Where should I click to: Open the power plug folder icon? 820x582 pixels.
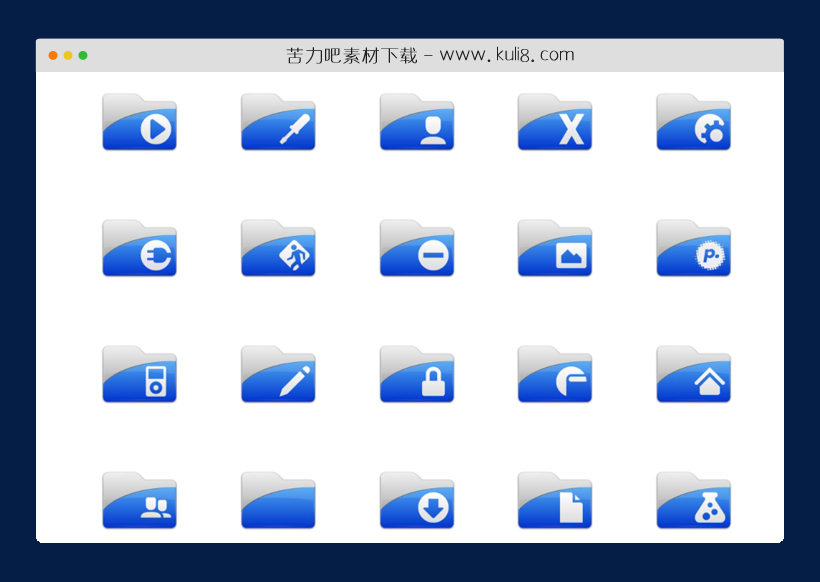139,249
